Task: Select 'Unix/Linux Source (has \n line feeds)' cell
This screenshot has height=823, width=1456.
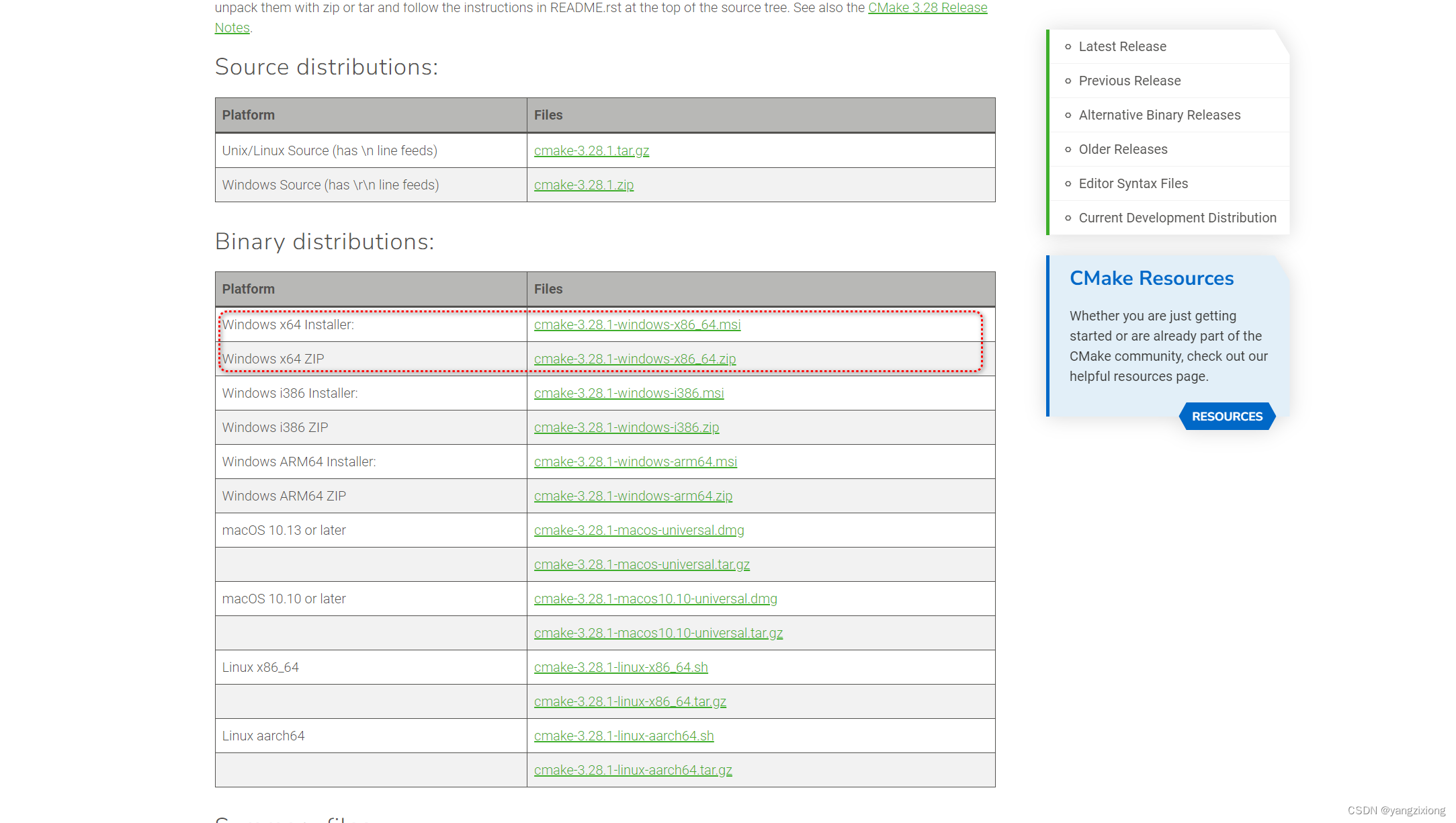Action: pyautogui.click(x=371, y=150)
